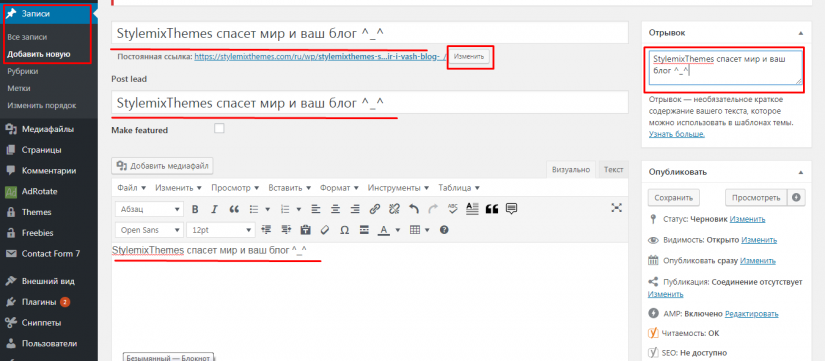The height and width of the screenshot is (361, 825).
Task: Click round arrow button beside Просмотреть
Action: point(796,198)
